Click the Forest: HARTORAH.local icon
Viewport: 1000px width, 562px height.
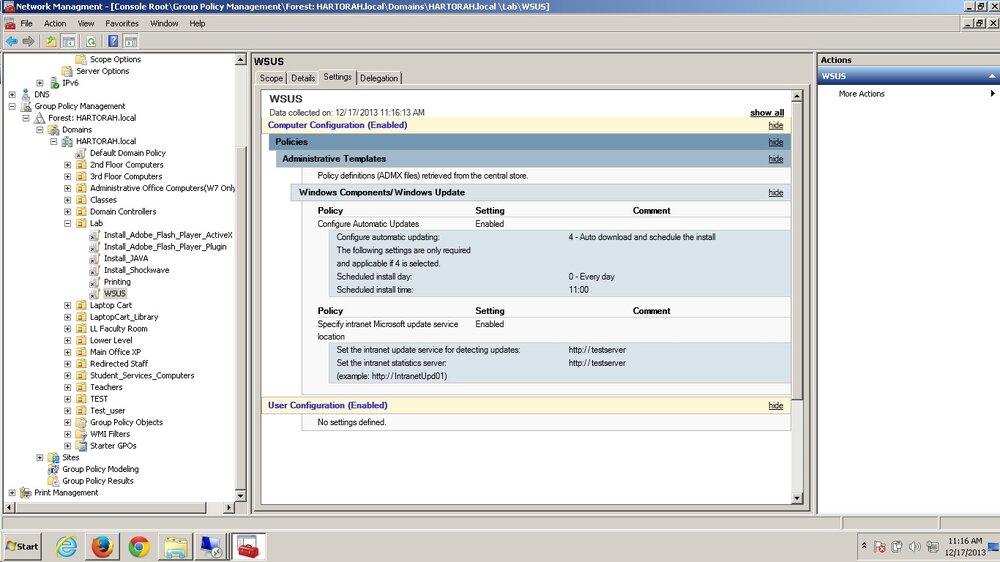coord(40,118)
